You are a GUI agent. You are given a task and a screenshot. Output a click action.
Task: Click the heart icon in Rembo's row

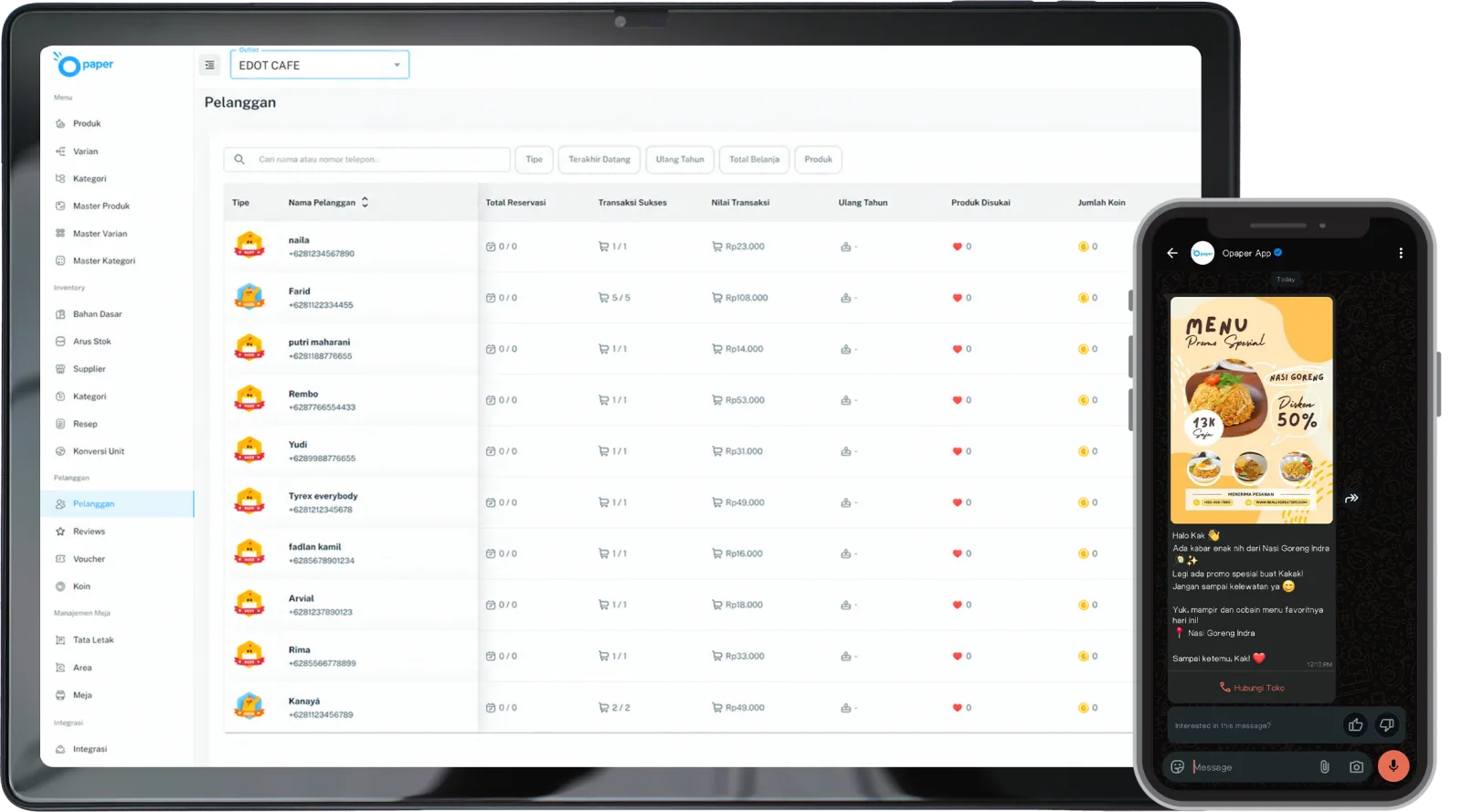click(x=957, y=400)
